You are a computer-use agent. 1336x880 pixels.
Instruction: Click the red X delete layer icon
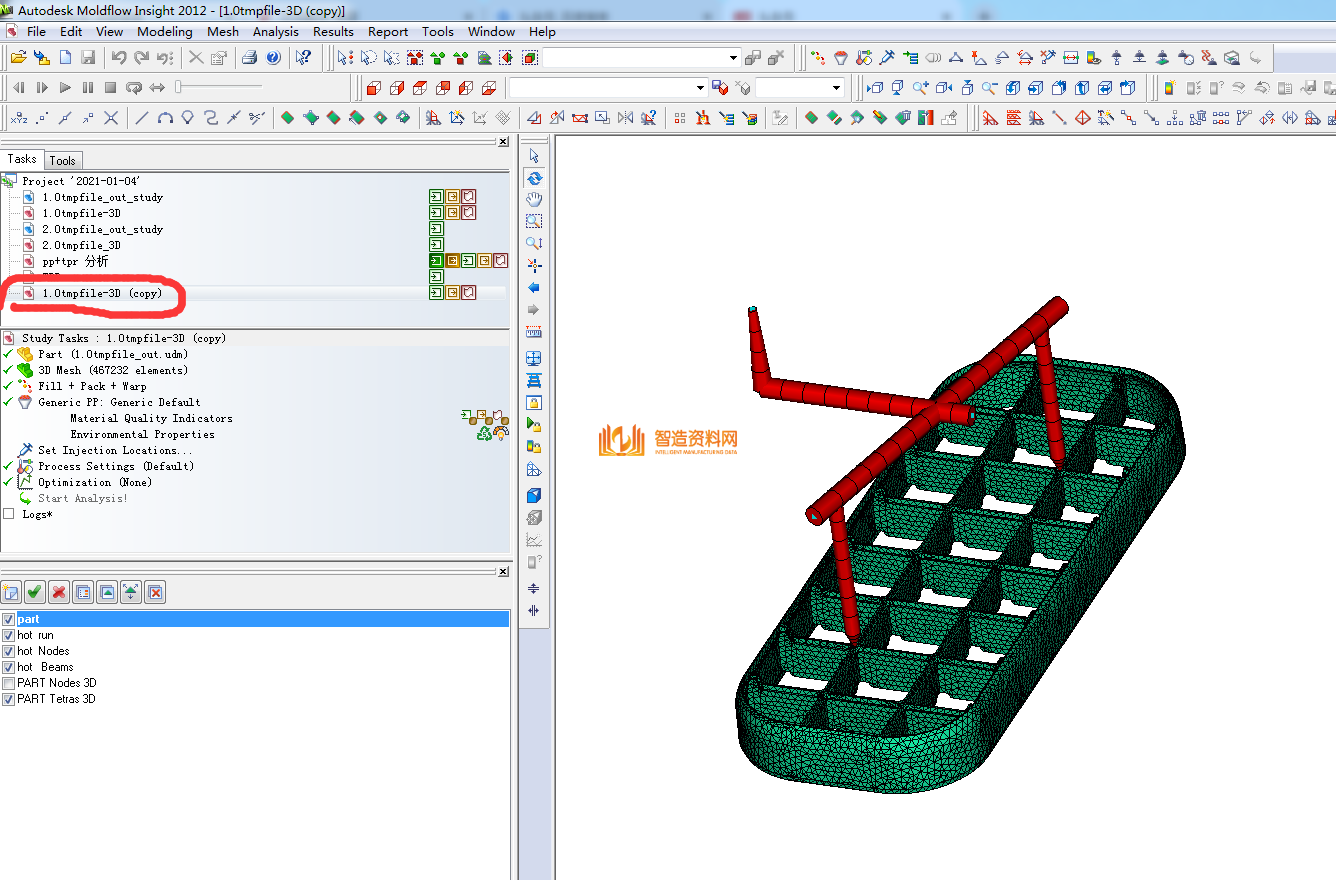coord(59,593)
